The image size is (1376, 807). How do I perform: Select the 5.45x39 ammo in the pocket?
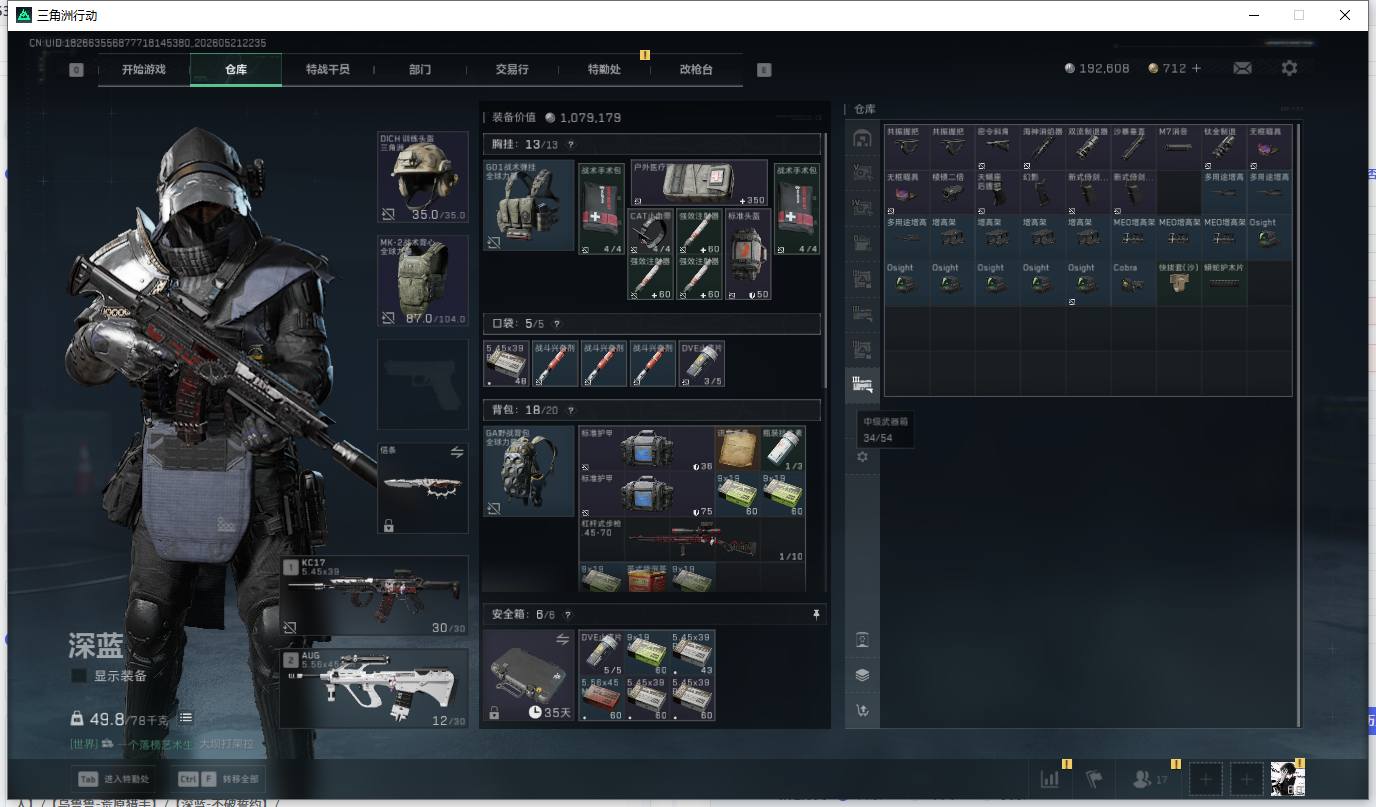[507, 364]
